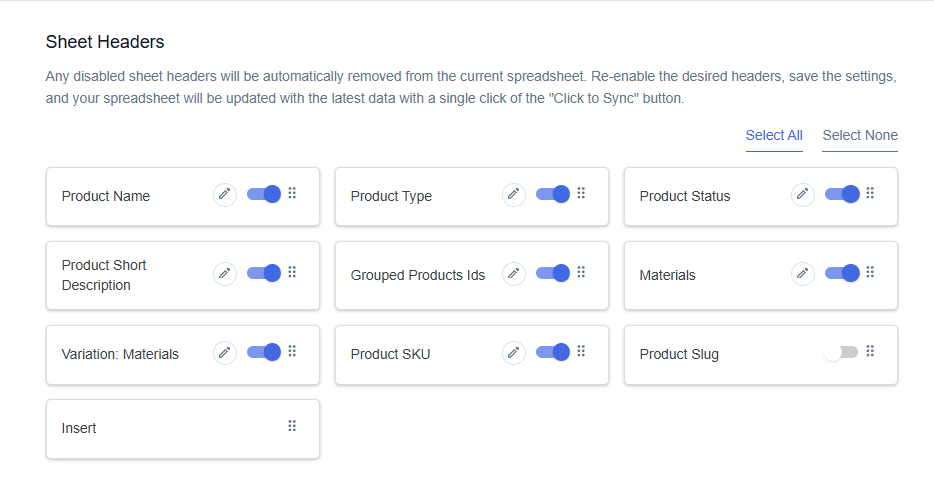Turn off the Product SKU toggle
Image resolution: width=934 pixels, height=497 pixels.
[x=553, y=353]
